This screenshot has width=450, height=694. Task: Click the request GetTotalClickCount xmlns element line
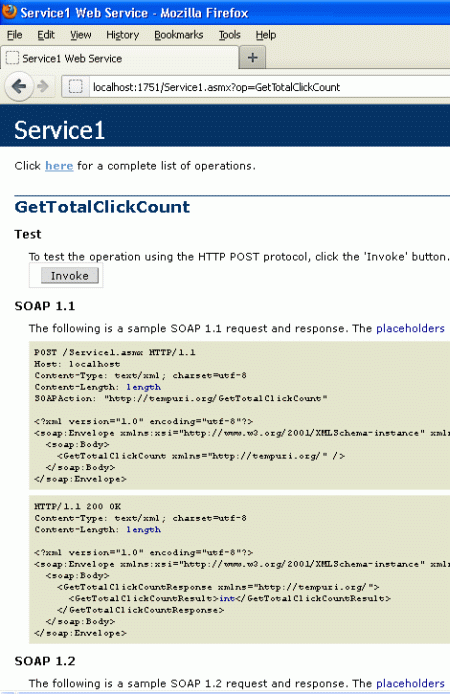pyautogui.click(x=201, y=456)
